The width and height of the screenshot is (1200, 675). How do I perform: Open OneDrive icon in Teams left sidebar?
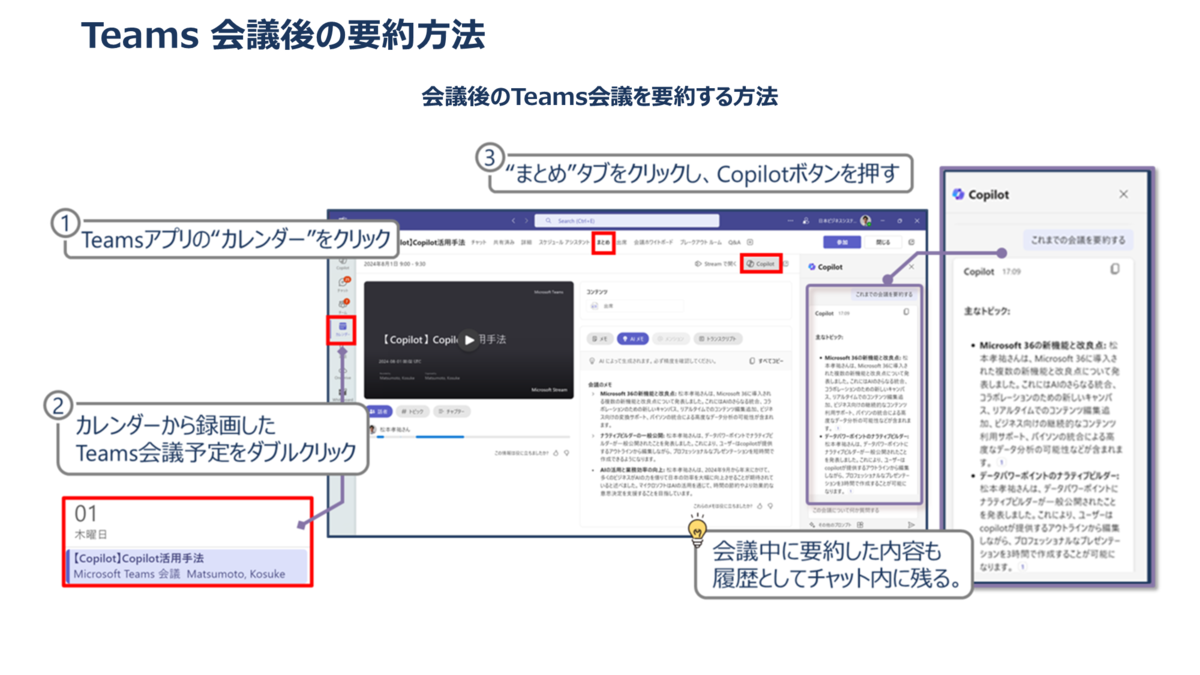[342, 374]
